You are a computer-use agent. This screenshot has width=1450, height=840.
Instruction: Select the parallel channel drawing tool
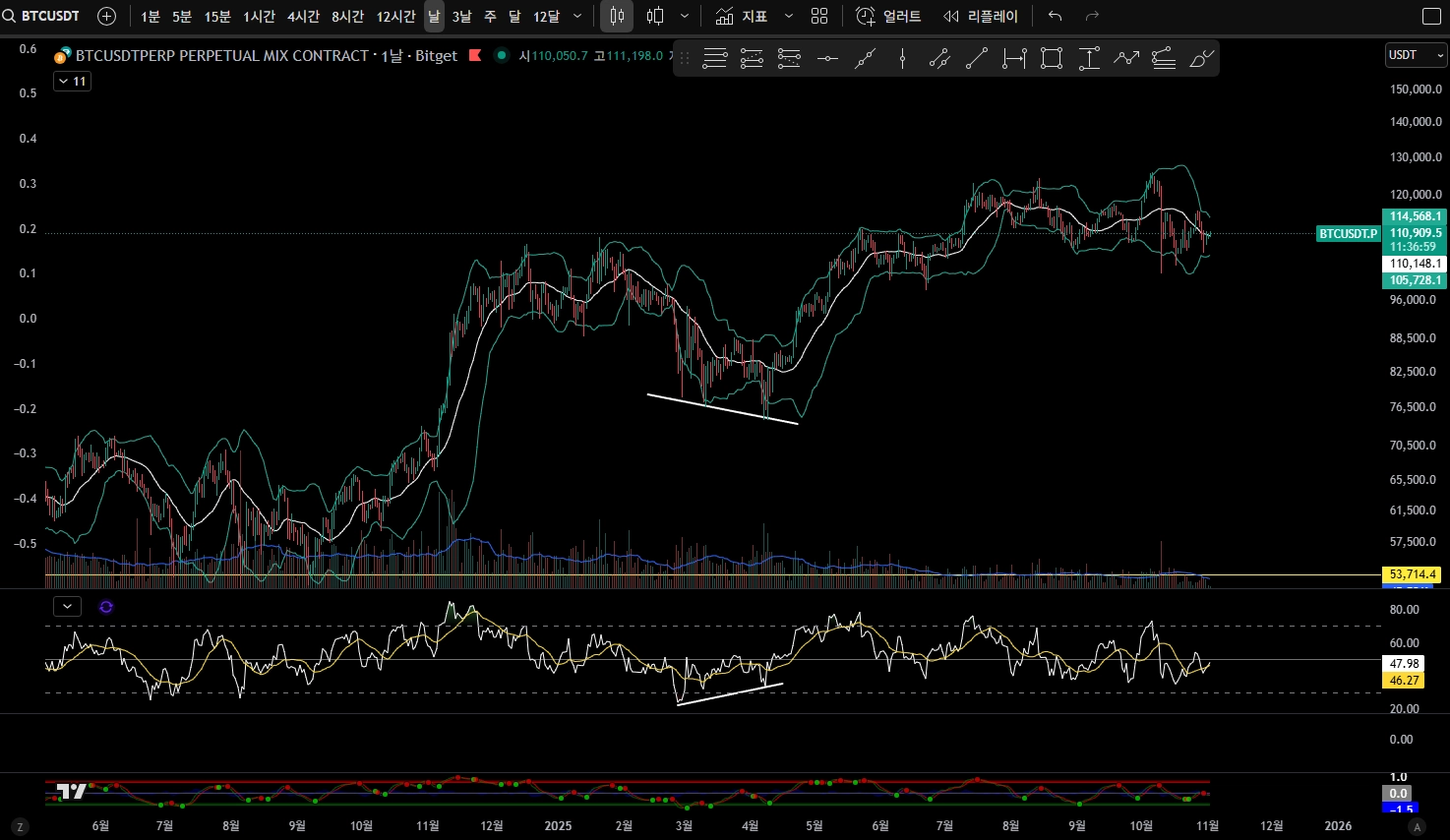click(x=939, y=59)
